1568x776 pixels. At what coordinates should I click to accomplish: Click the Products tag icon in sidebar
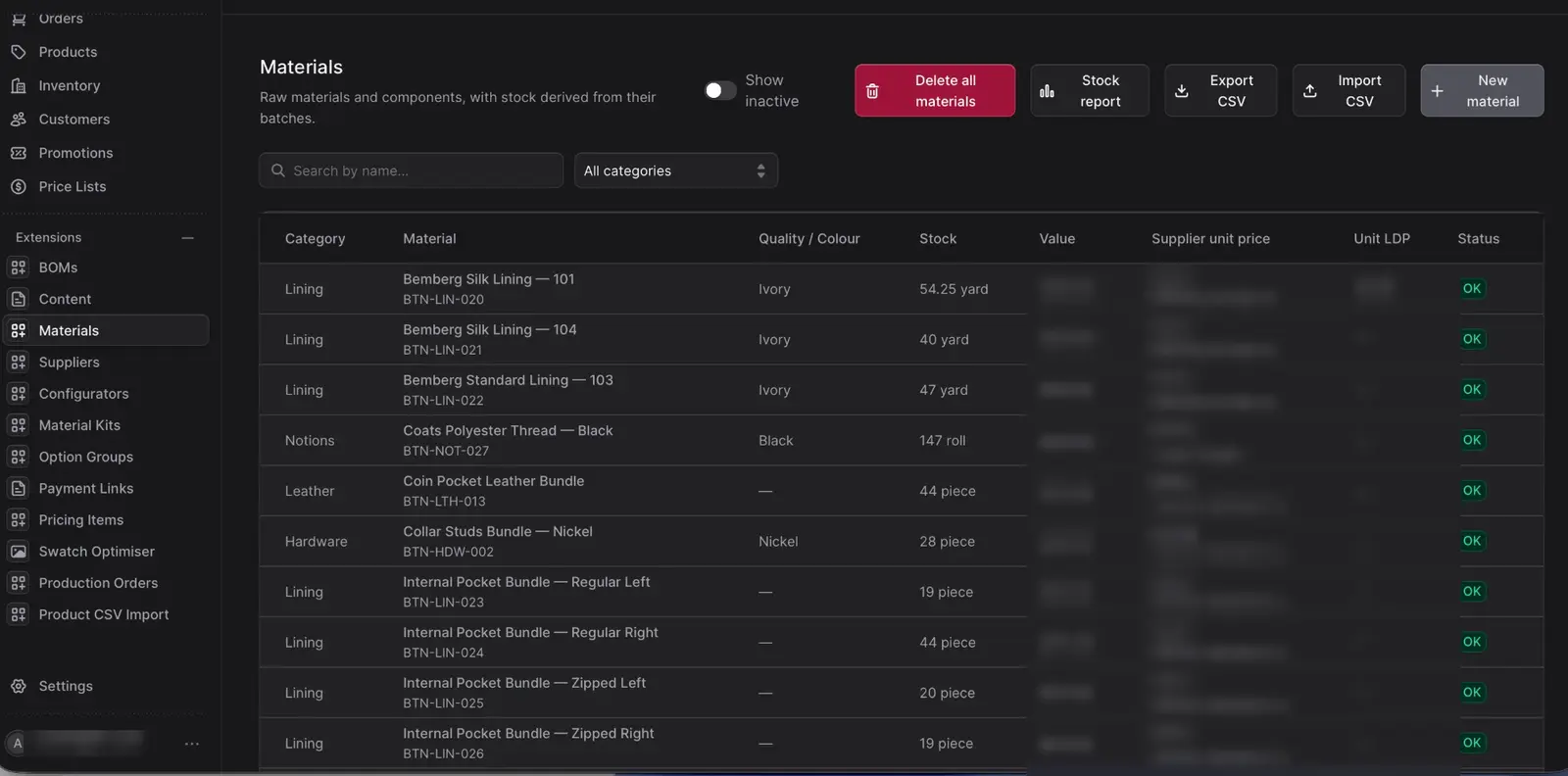click(x=19, y=52)
